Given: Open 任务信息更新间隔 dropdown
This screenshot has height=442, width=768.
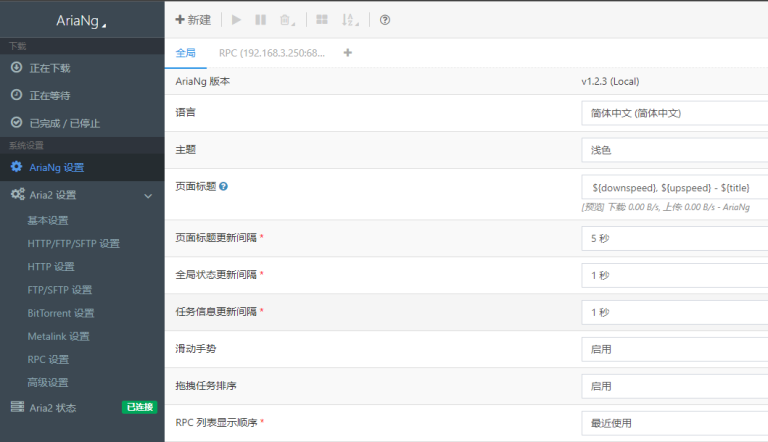Looking at the screenshot, I should [x=674, y=312].
